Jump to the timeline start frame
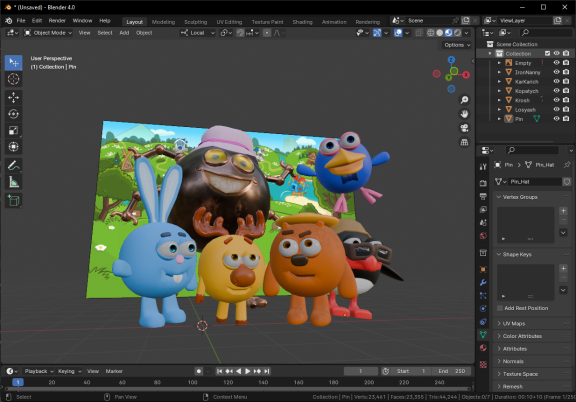 [219, 371]
